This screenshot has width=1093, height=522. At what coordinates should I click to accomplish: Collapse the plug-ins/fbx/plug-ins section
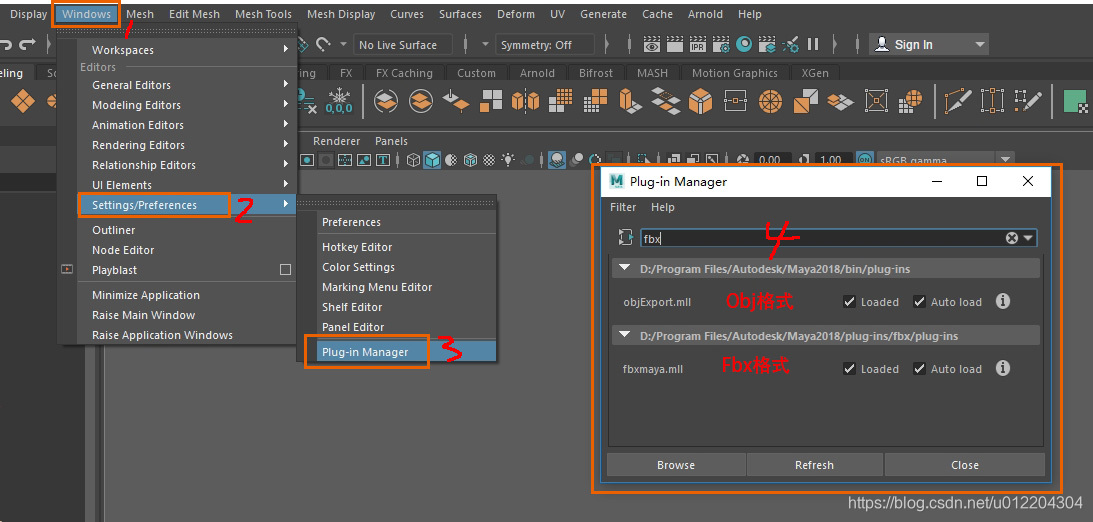(x=625, y=335)
